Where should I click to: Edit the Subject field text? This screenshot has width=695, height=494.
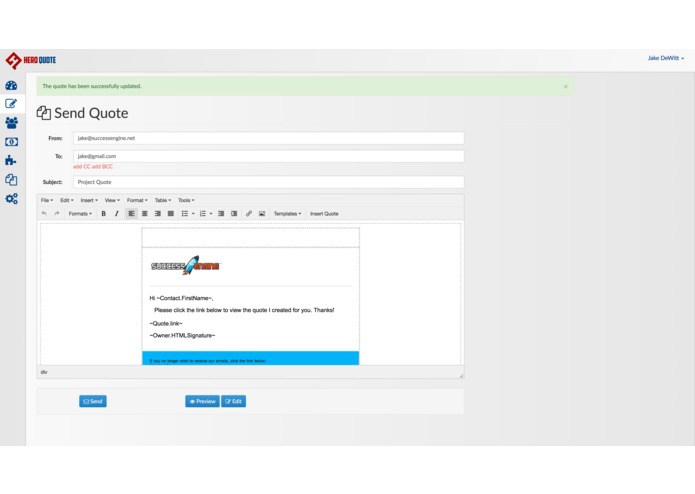click(x=269, y=182)
